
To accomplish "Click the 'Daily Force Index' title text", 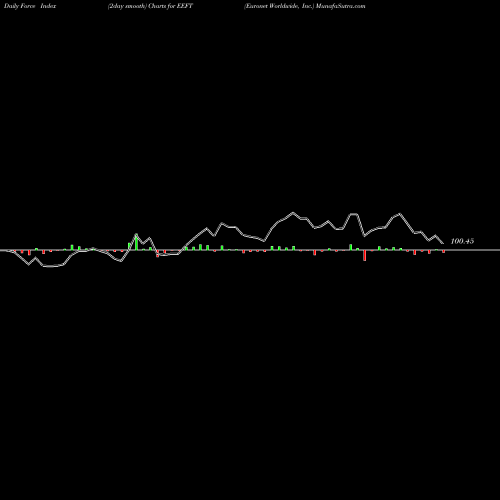I will 30,6.
